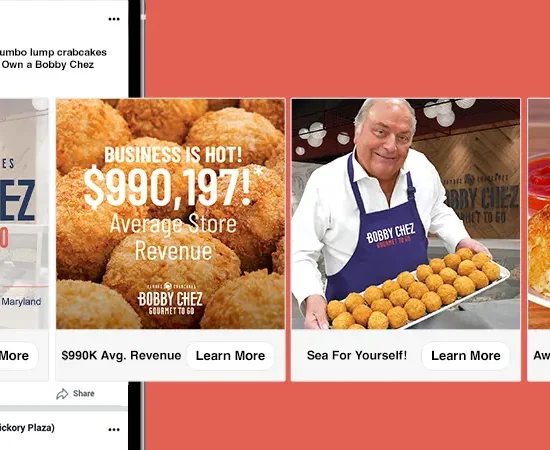Image resolution: width=550 pixels, height=450 pixels.
Task: Click the partially visible More button on left card
Action: (x=18, y=356)
